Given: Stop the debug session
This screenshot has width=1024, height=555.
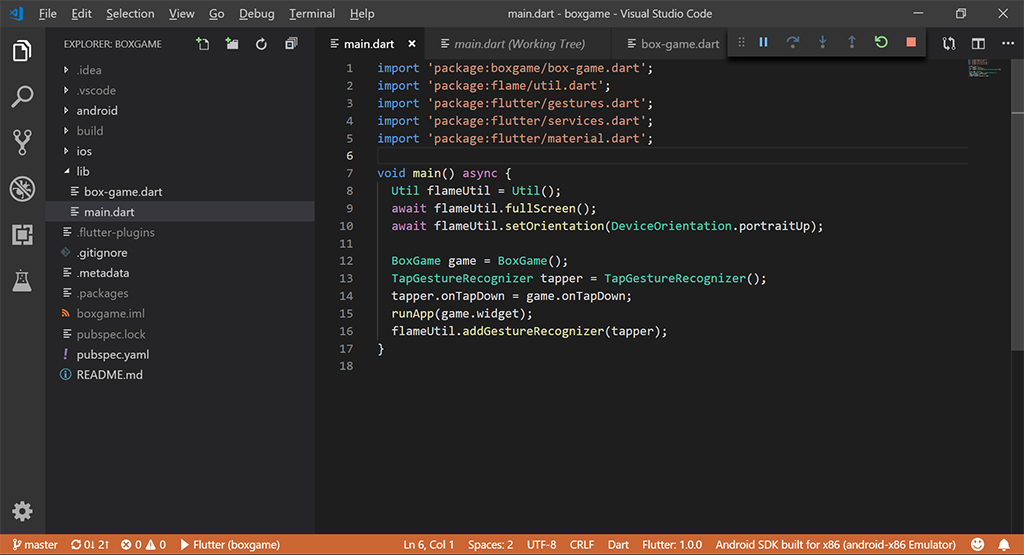Looking at the screenshot, I should [x=910, y=42].
